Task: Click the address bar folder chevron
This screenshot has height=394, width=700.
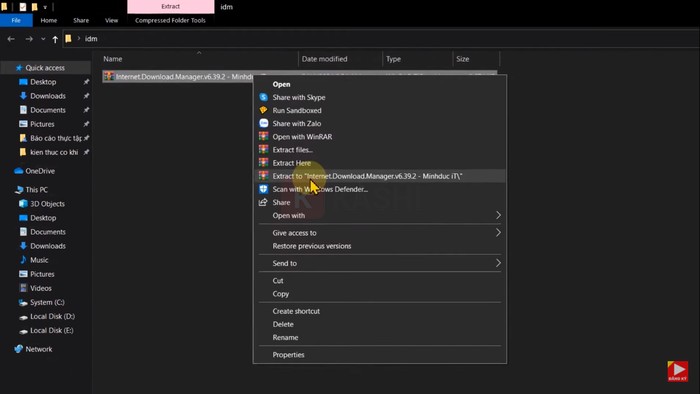Action: 79,38
